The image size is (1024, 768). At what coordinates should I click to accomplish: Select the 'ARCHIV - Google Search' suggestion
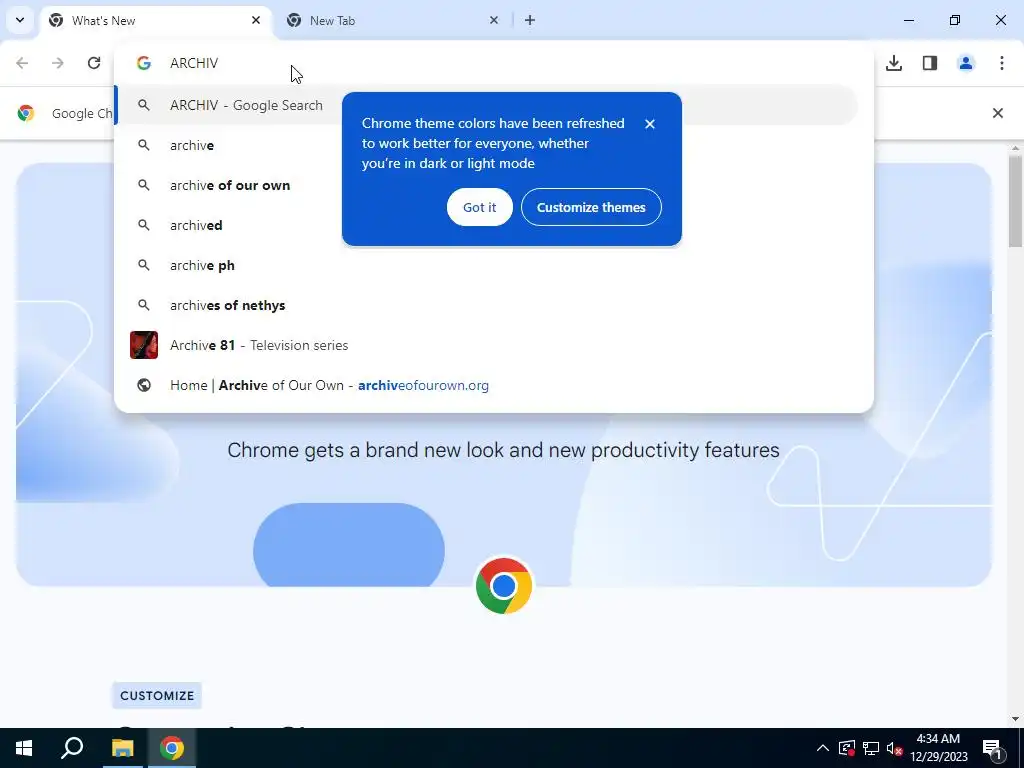click(x=486, y=105)
